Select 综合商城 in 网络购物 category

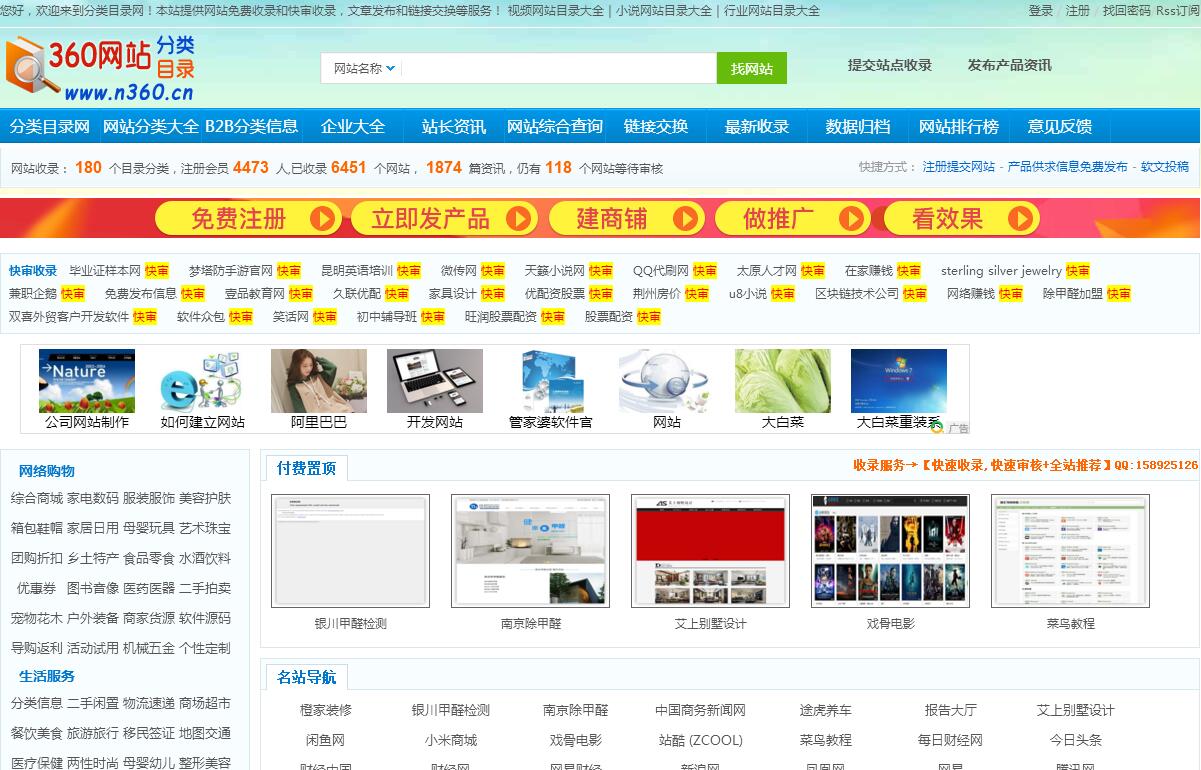click(37, 498)
